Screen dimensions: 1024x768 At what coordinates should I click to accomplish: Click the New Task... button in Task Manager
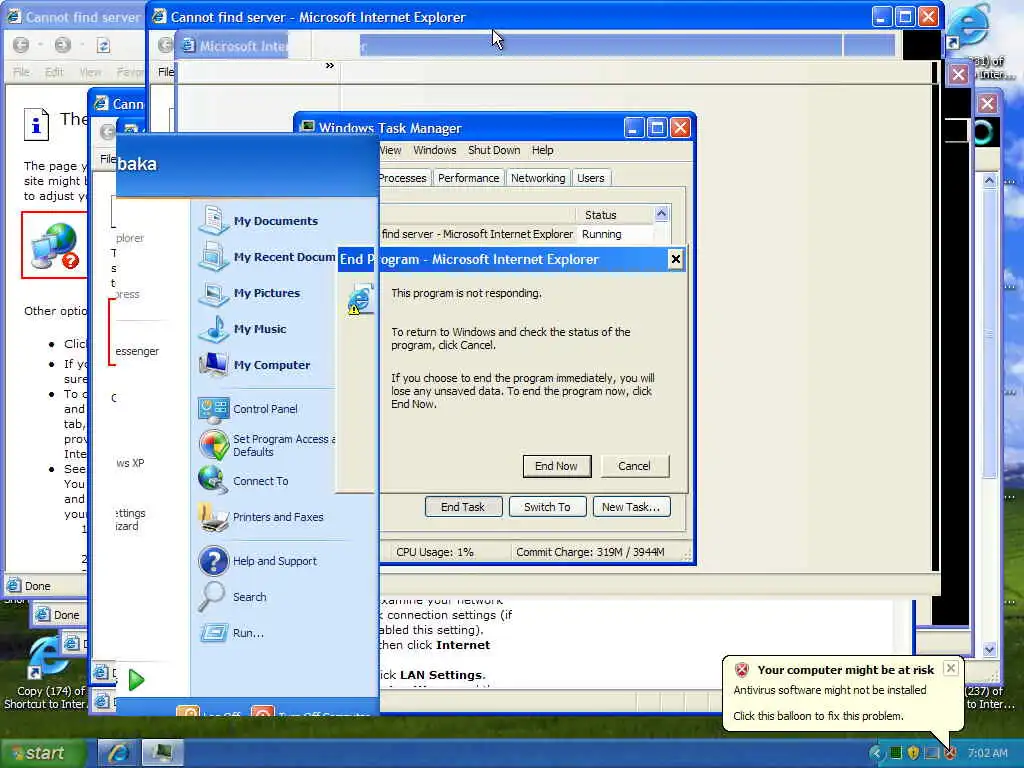[631, 507]
